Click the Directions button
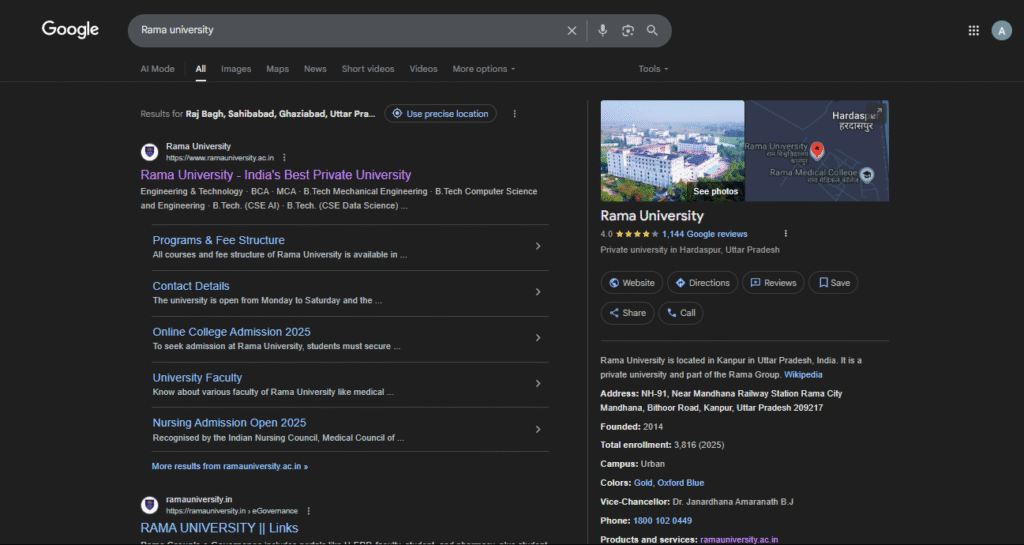 (x=702, y=283)
